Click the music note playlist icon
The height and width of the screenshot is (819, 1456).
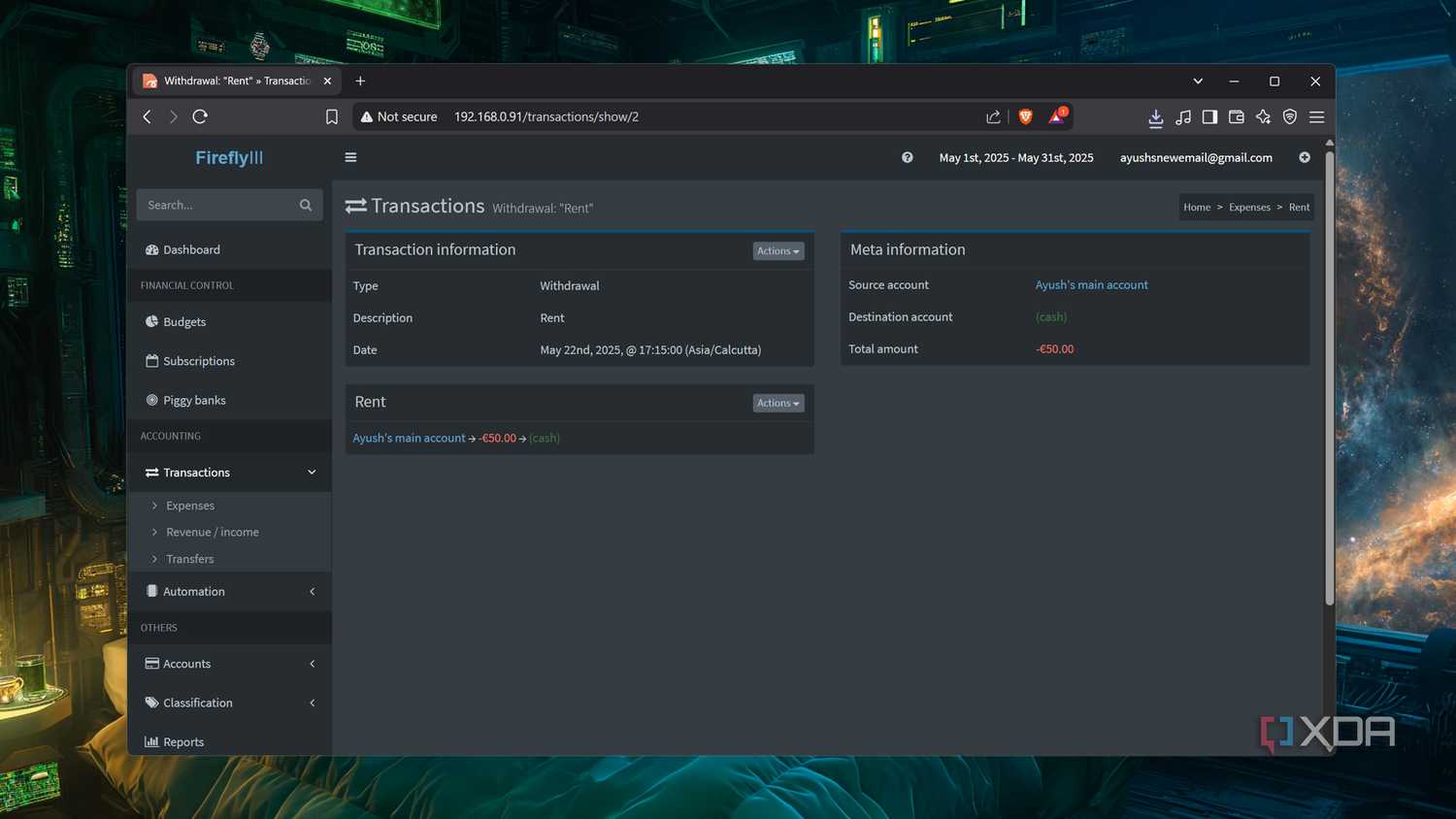1183,116
